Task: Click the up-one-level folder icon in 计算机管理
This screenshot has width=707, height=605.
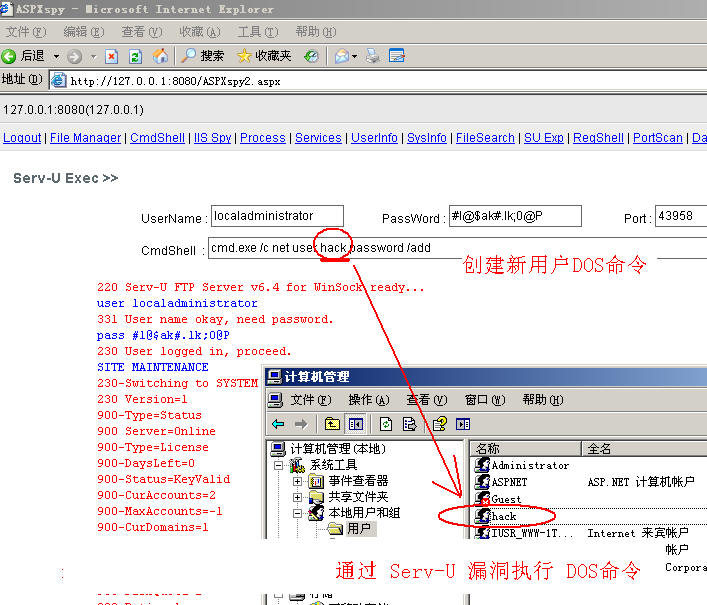Action: [332, 424]
